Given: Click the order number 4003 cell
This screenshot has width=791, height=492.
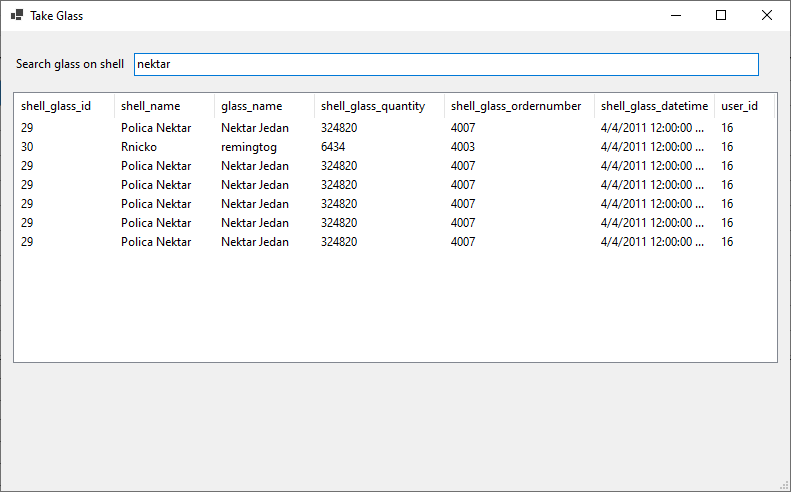Looking at the screenshot, I should 463,147.
